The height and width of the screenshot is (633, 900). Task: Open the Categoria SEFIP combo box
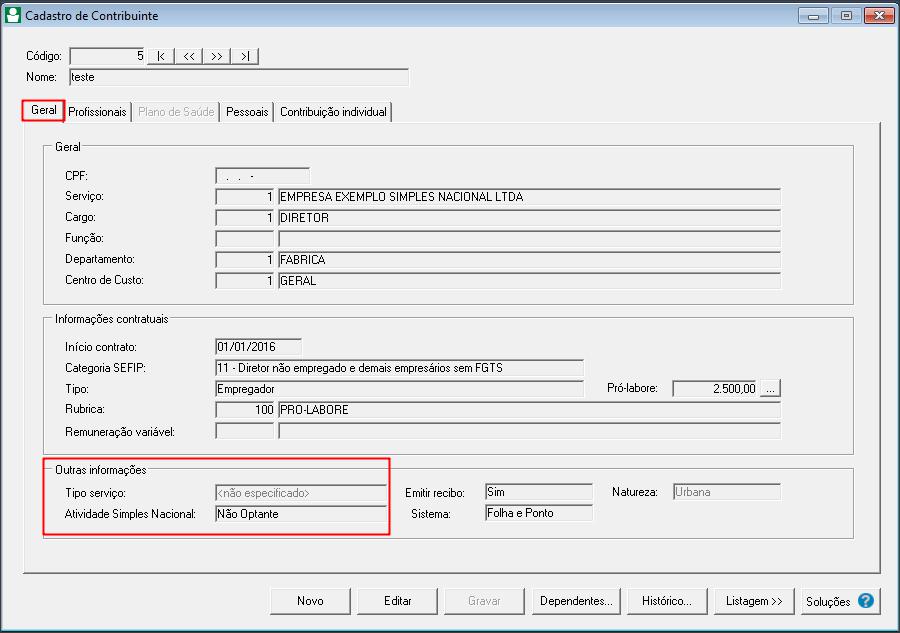399,368
